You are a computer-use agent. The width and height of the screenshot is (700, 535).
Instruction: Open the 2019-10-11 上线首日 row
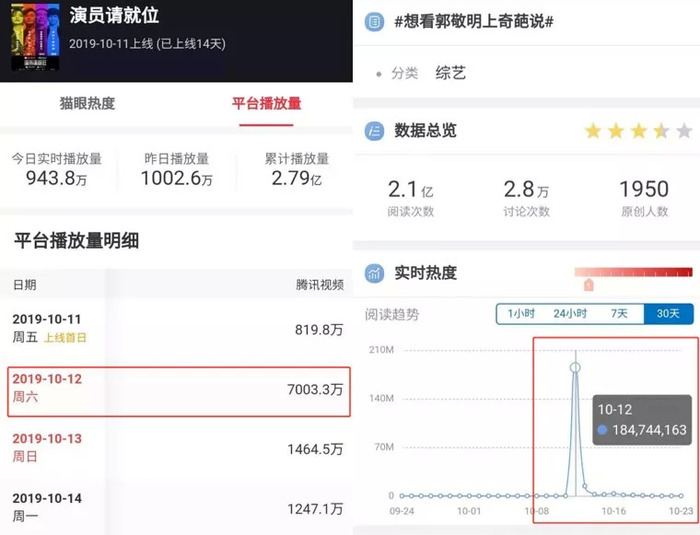click(176, 329)
